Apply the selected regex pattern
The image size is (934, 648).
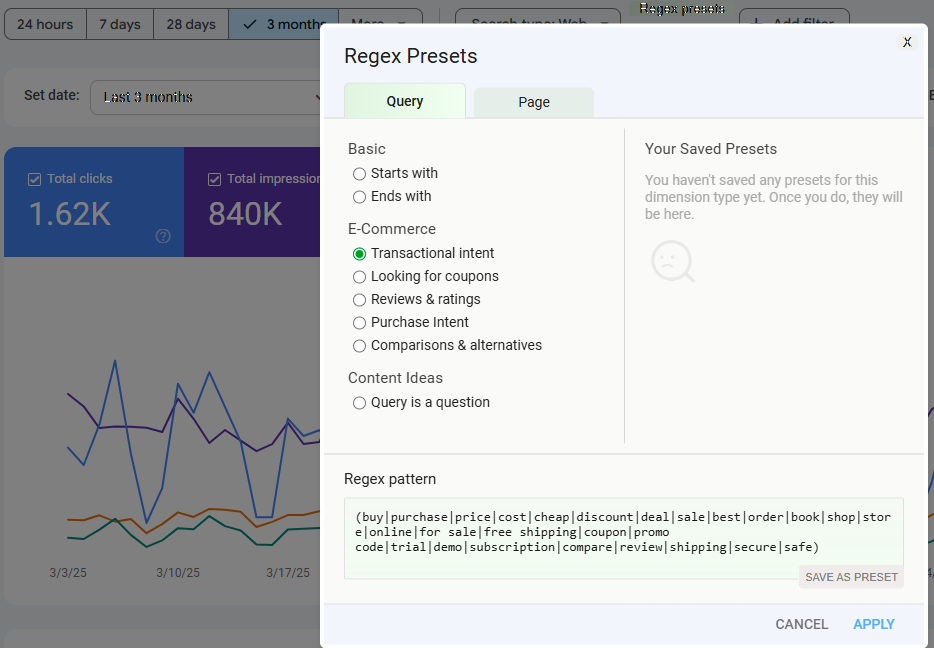click(874, 624)
